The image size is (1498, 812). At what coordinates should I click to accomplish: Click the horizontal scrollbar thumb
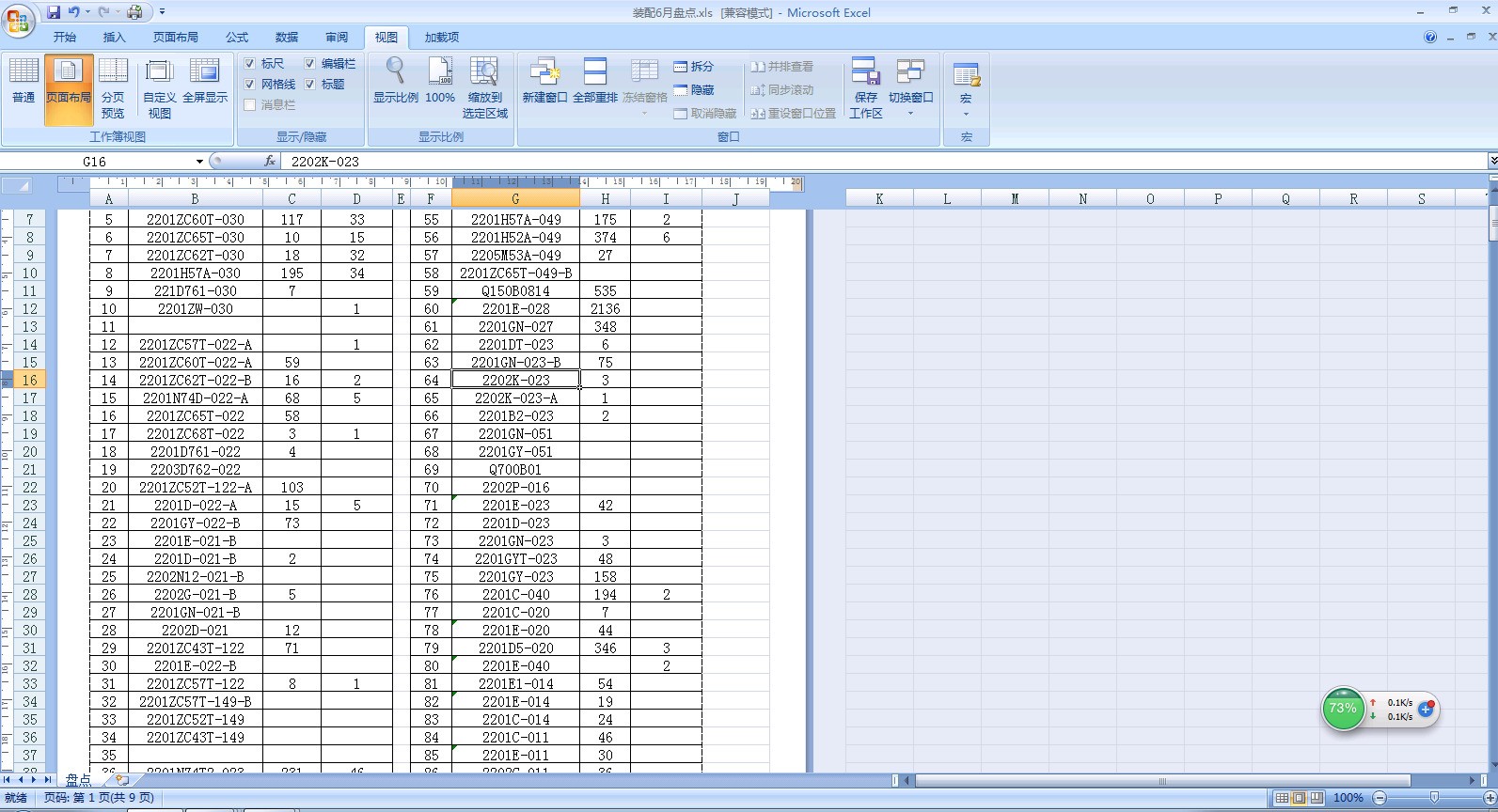[x=1163, y=781]
